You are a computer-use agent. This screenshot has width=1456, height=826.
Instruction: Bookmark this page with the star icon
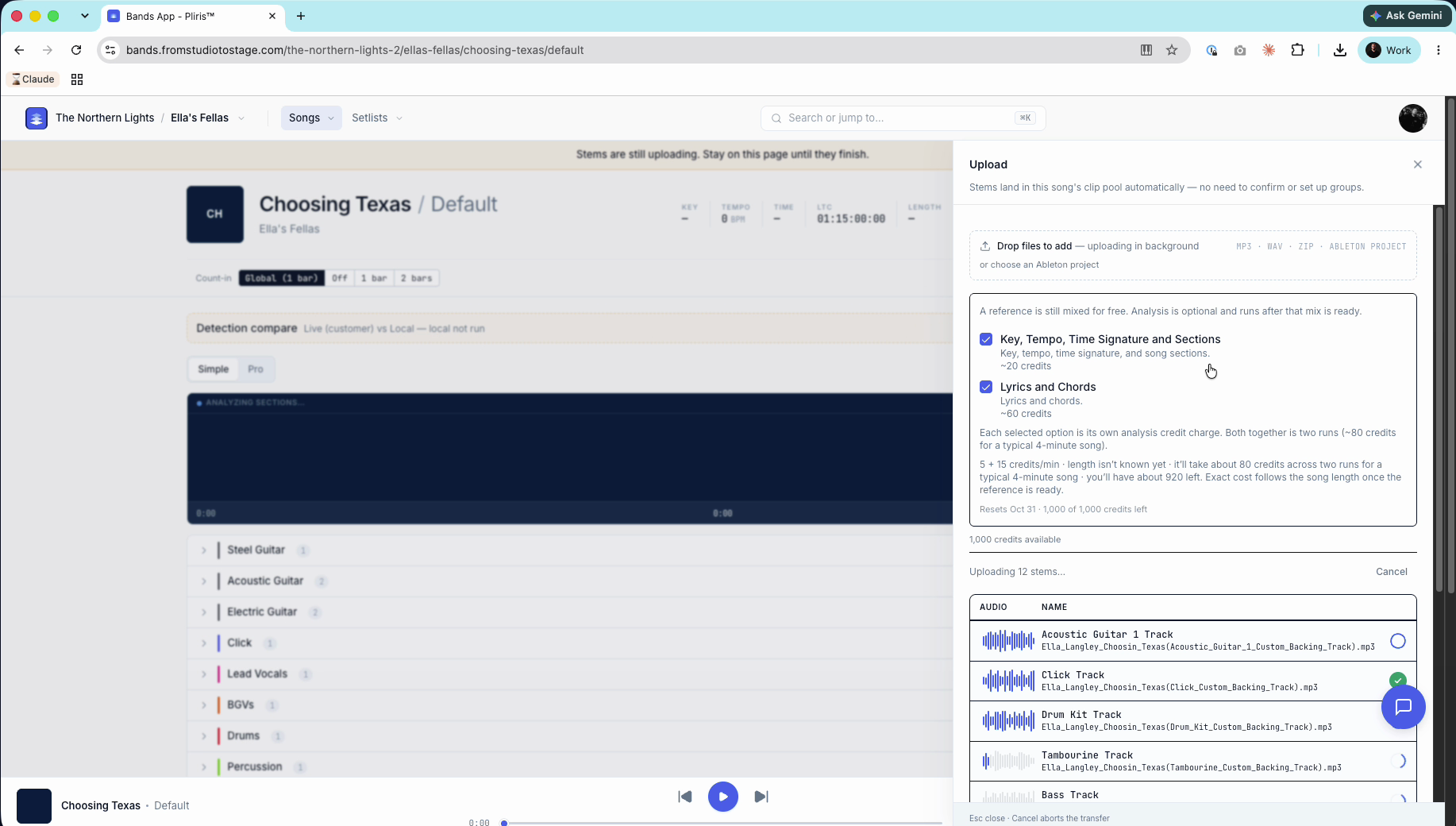(x=1172, y=50)
